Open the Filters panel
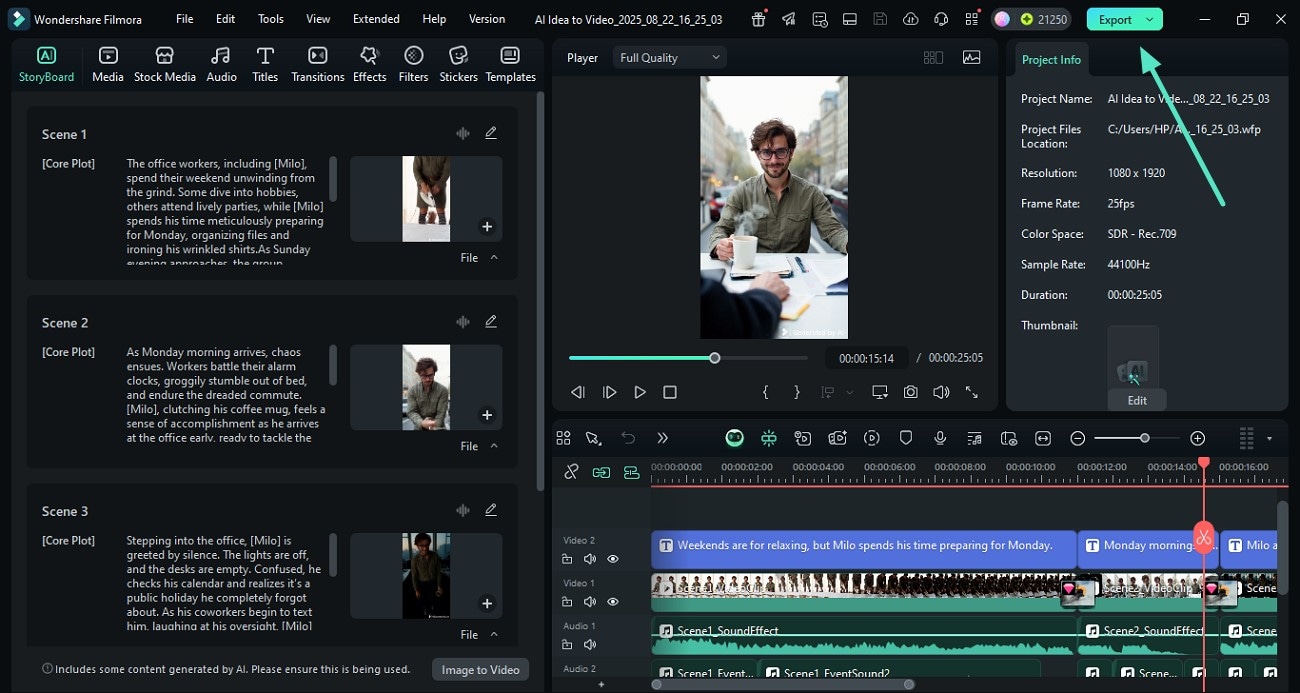 tap(413, 64)
